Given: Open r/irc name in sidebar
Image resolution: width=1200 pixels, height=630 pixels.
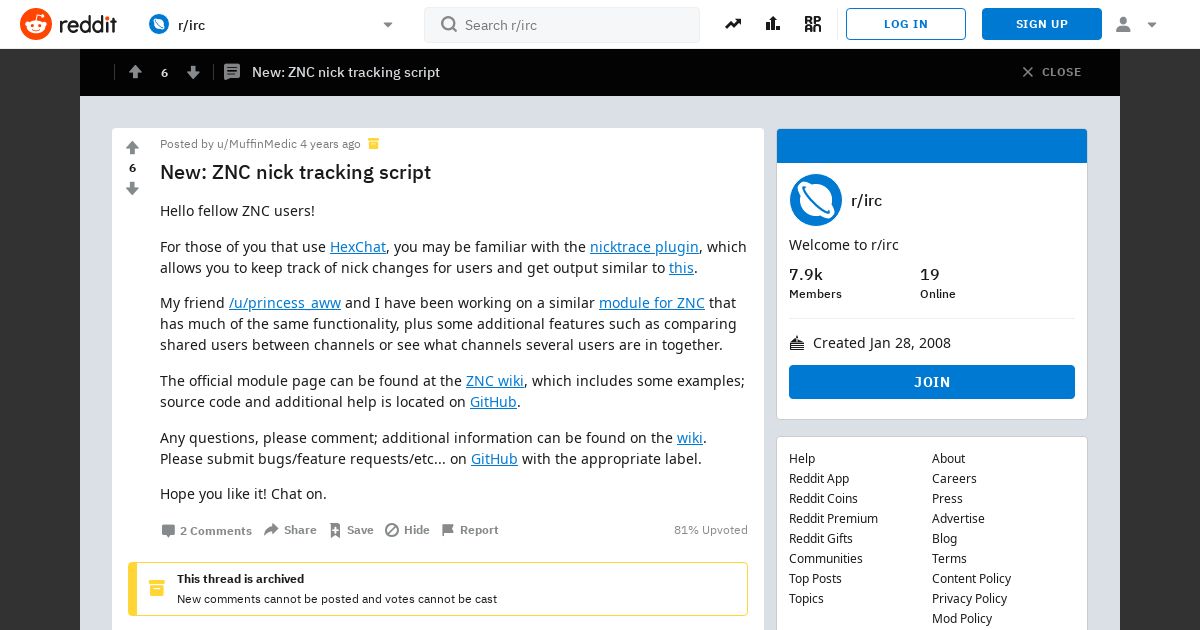Looking at the screenshot, I should click(x=866, y=201).
